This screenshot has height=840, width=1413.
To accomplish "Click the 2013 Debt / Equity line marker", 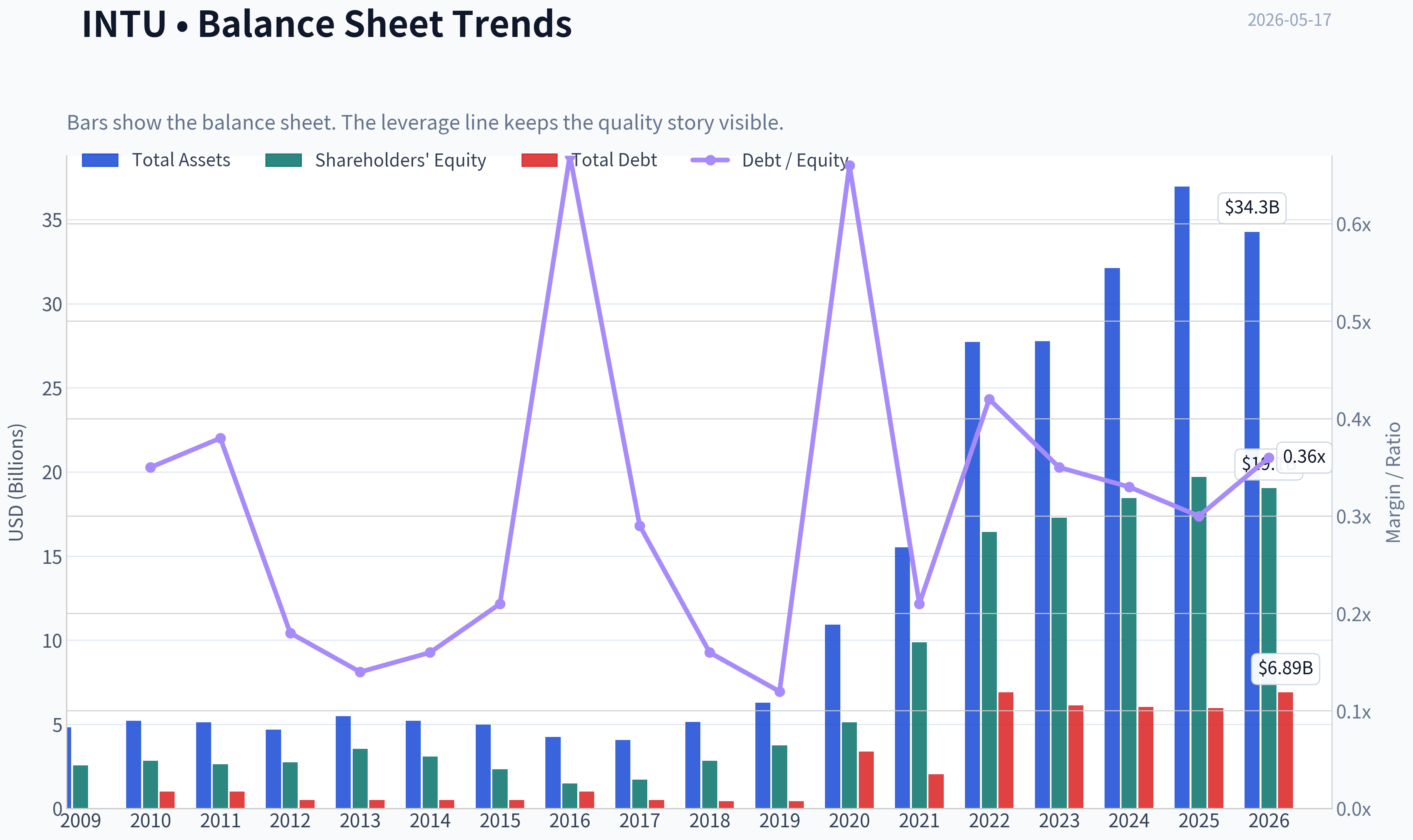I will (360, 672).
